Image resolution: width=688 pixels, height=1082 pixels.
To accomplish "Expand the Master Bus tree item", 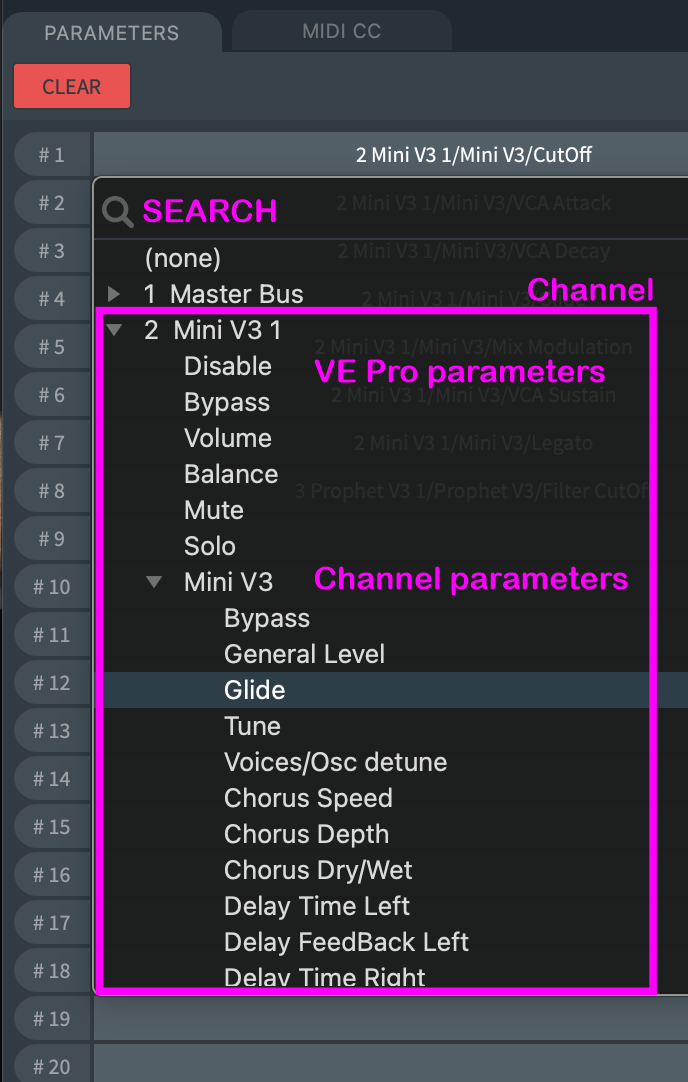I will [114, 294].
